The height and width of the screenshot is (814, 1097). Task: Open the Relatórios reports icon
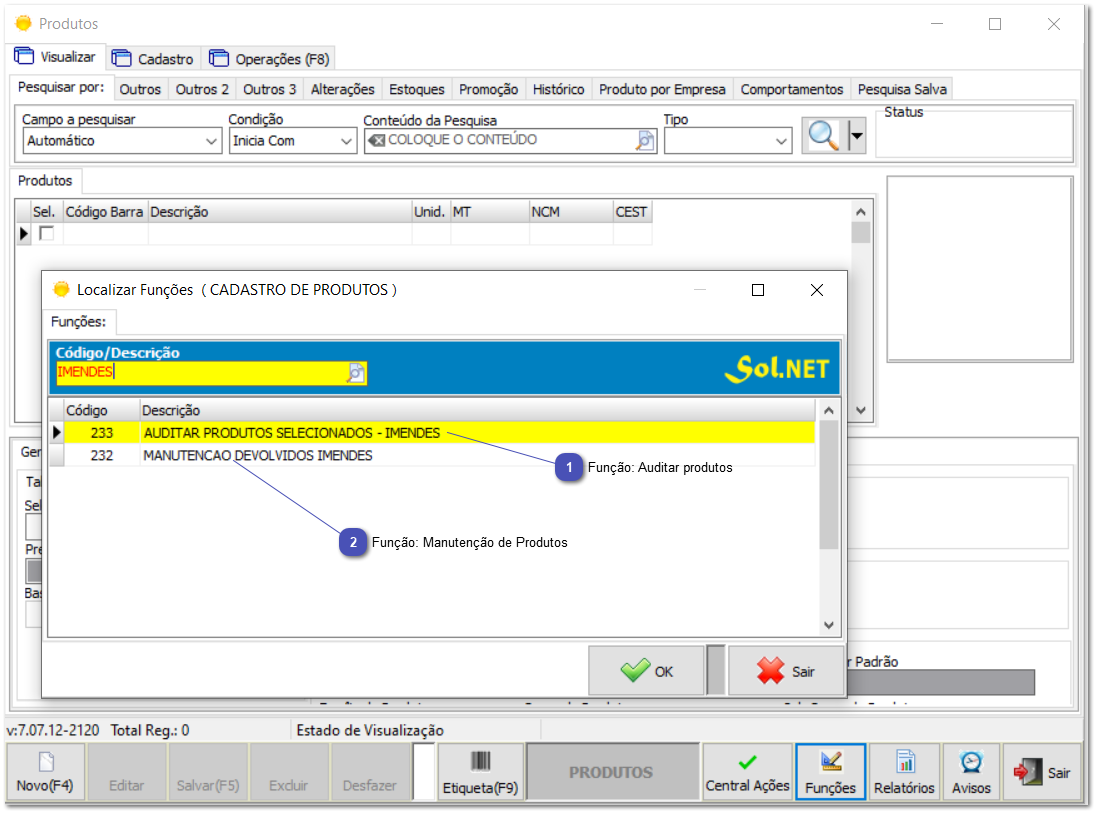click(904, 763)
